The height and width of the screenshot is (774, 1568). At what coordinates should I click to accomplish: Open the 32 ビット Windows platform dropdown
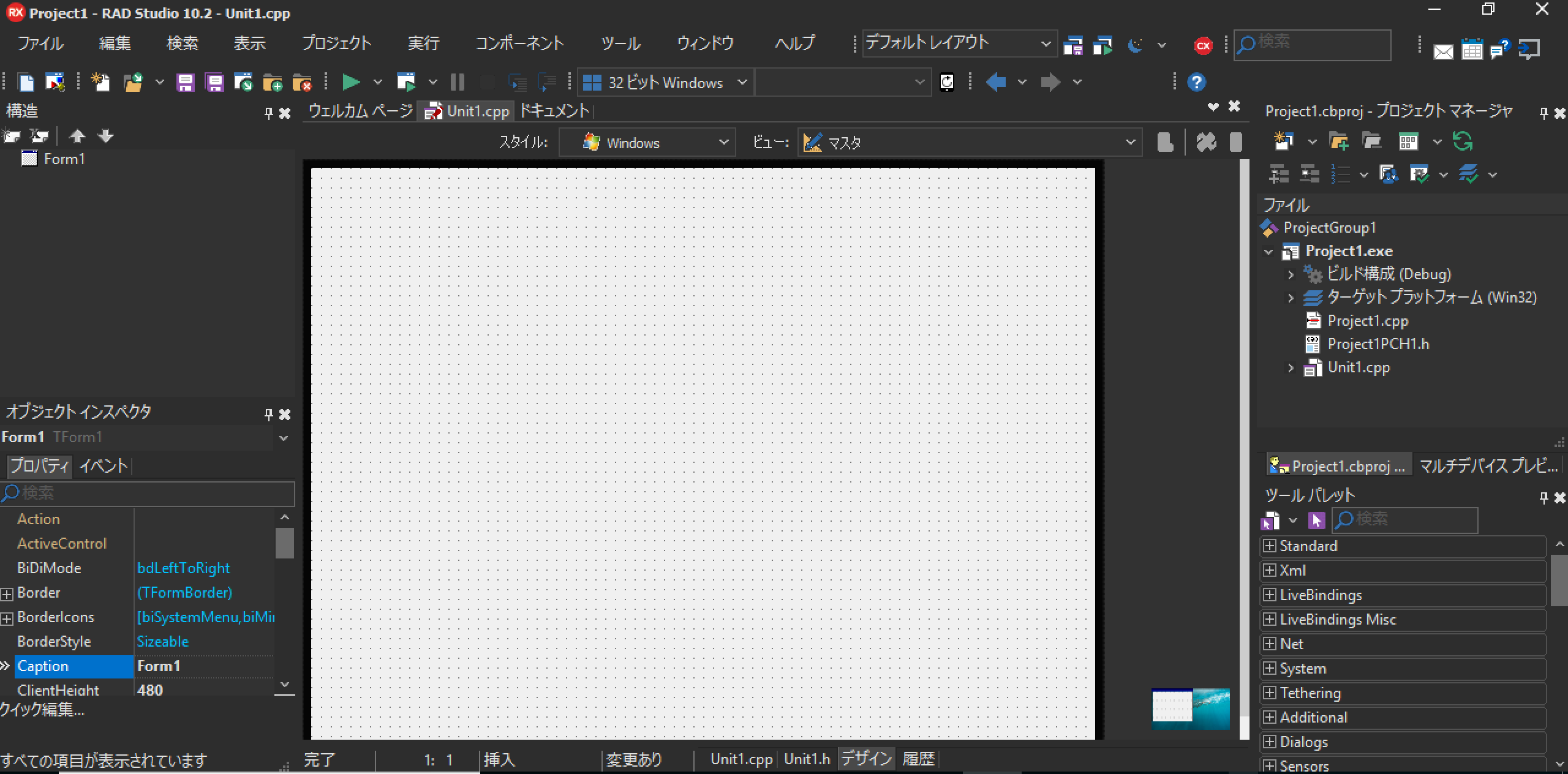[x=742, y=82]
